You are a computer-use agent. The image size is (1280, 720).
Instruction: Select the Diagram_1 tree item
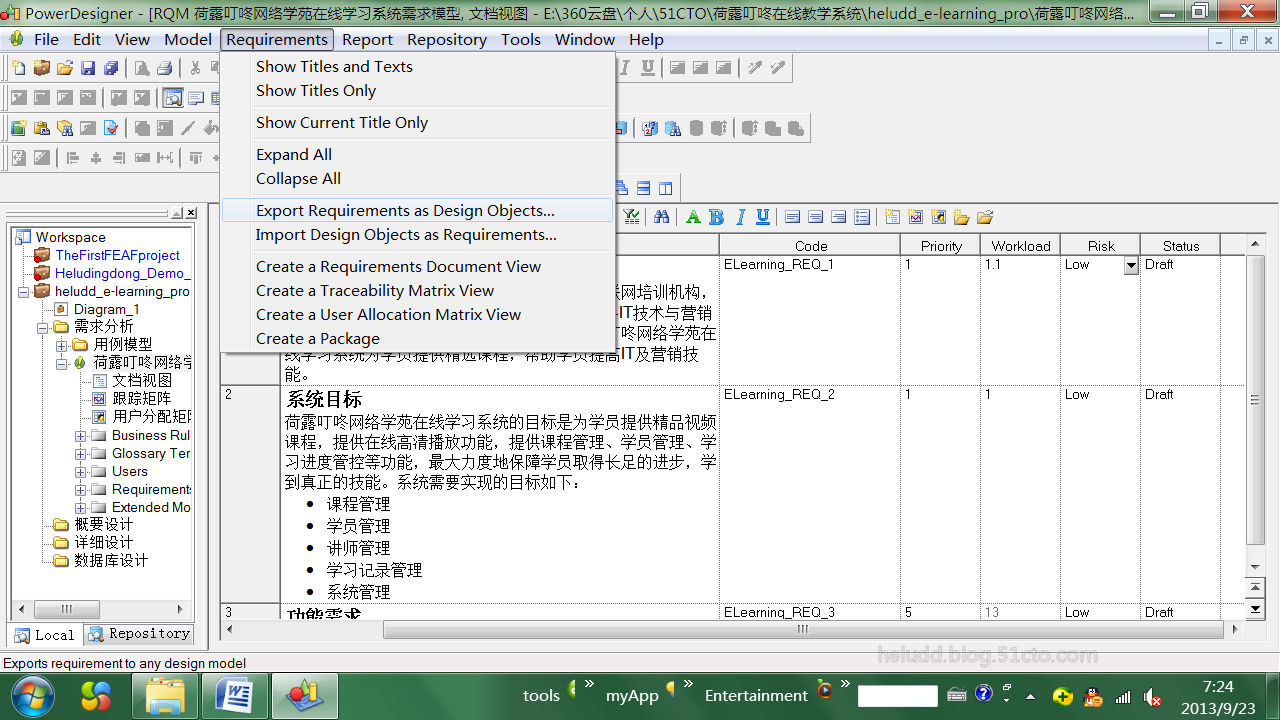pos(106,309)
